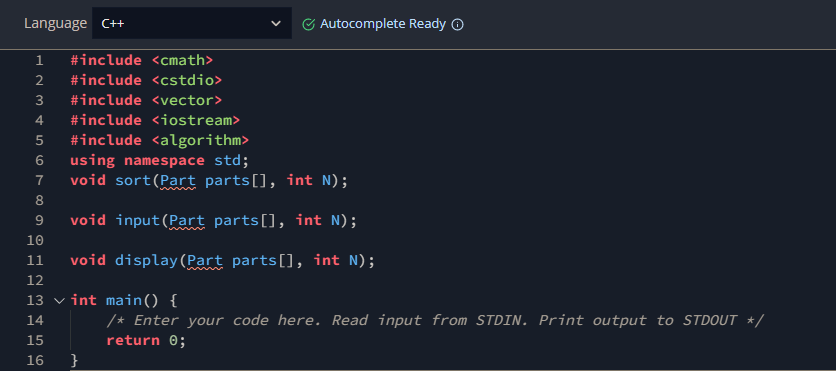Click the green Autocomplete Ready checkmark icon
Image resolution: width=836 pixels, height=371 pixels.
coord(308,25)
